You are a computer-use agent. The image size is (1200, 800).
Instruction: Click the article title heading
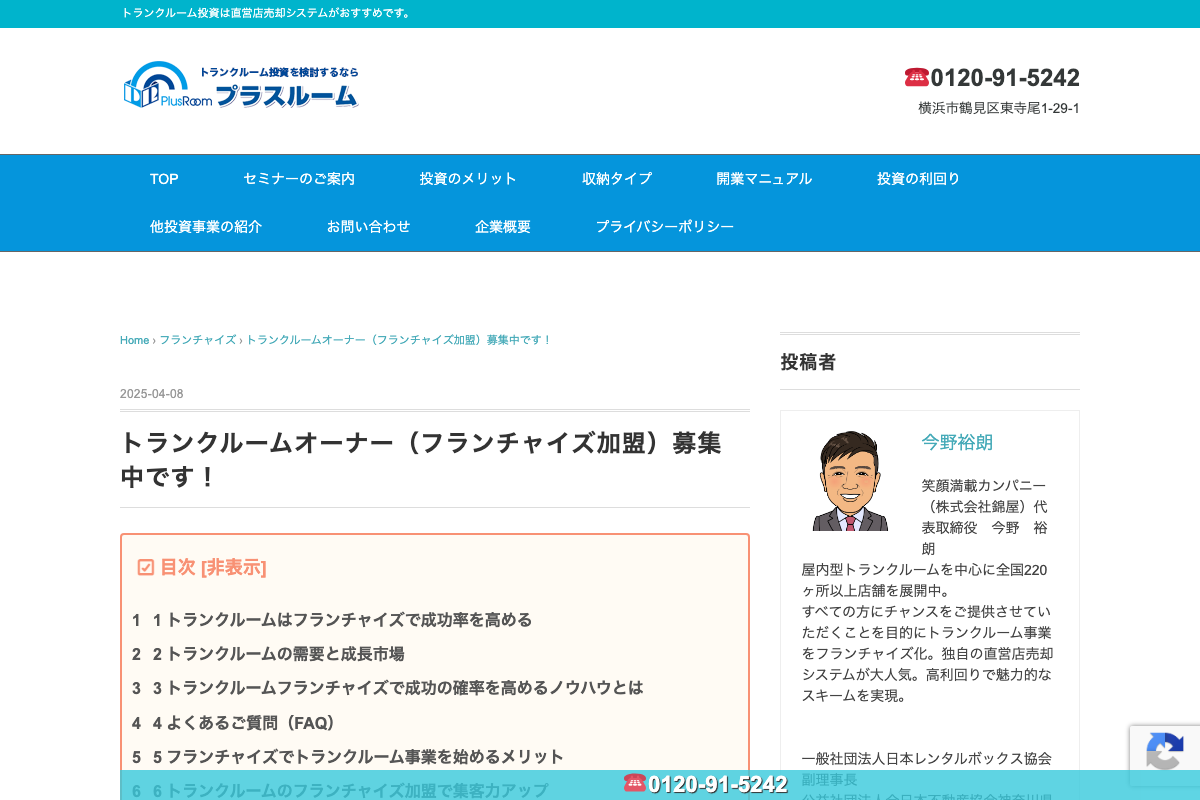[x=421, y=460]
